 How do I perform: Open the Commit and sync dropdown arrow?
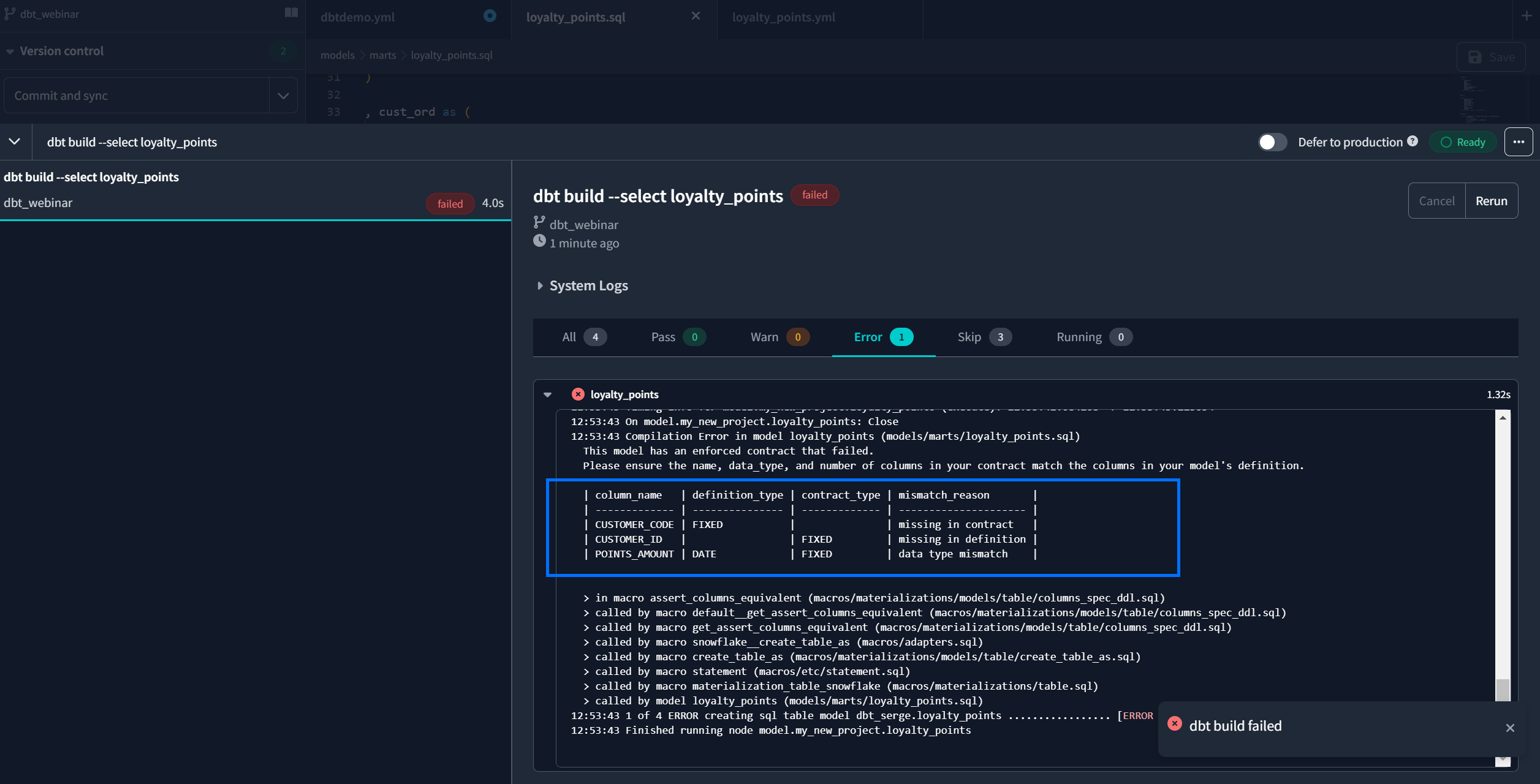tap(283, 96)
